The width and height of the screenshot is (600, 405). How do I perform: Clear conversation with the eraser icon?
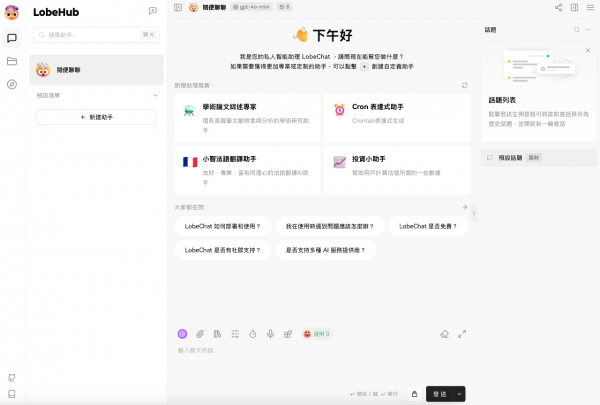coord(444,334)
